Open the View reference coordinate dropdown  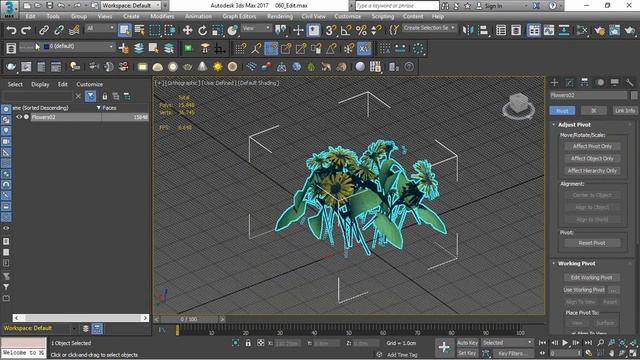point(256,28)
